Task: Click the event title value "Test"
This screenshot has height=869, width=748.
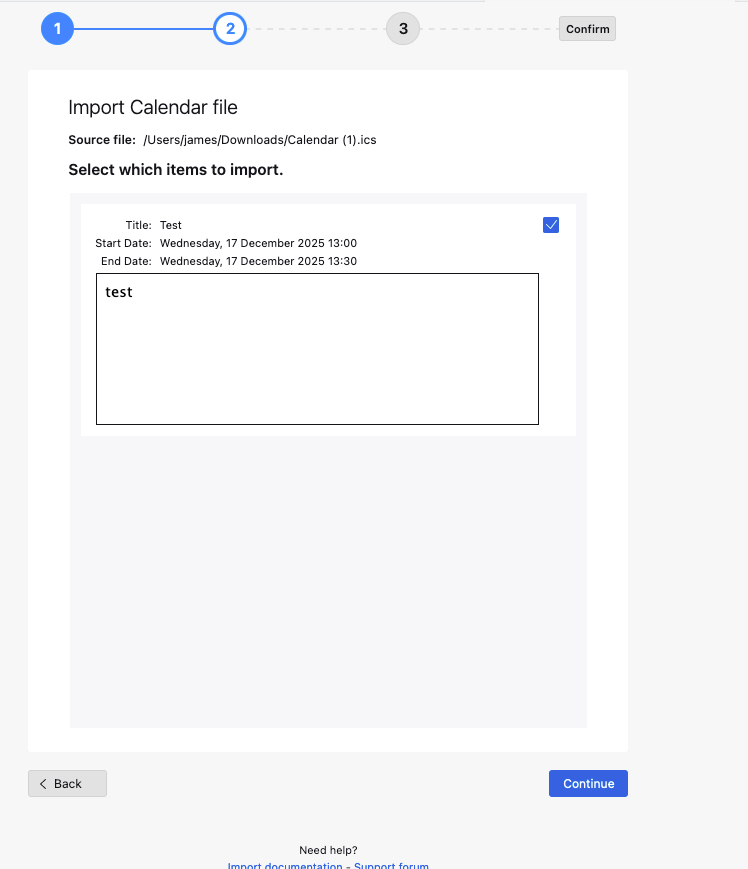Action: [171, 226]
